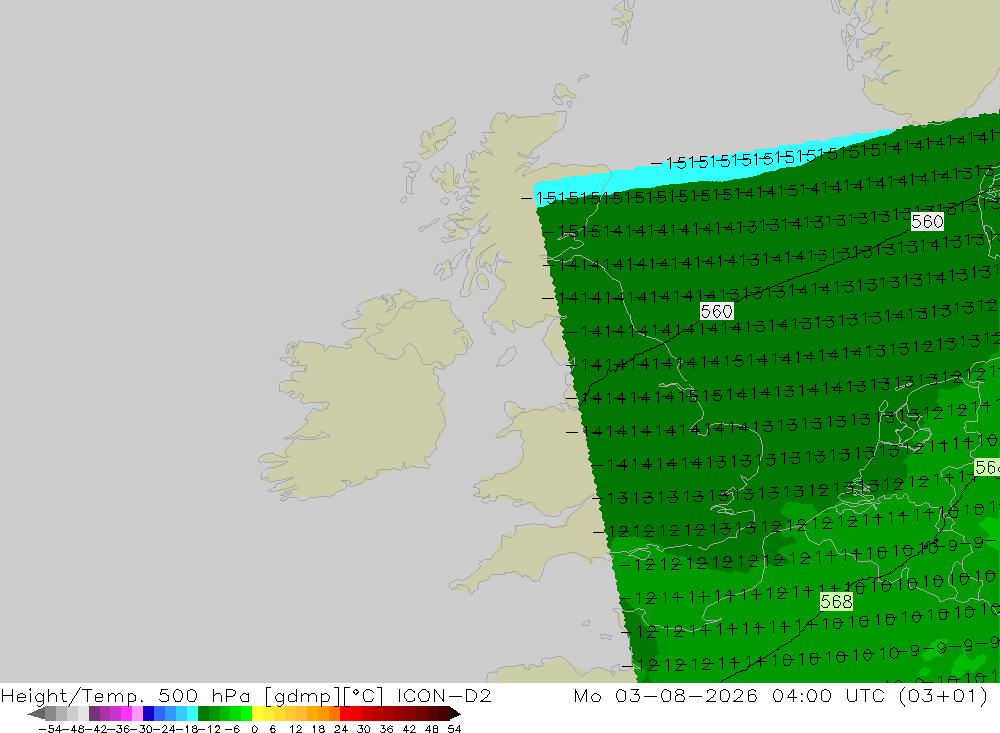The image size is (1000, 733).
Task: Click the '-54' legend scale label
Action: (50, 729)
